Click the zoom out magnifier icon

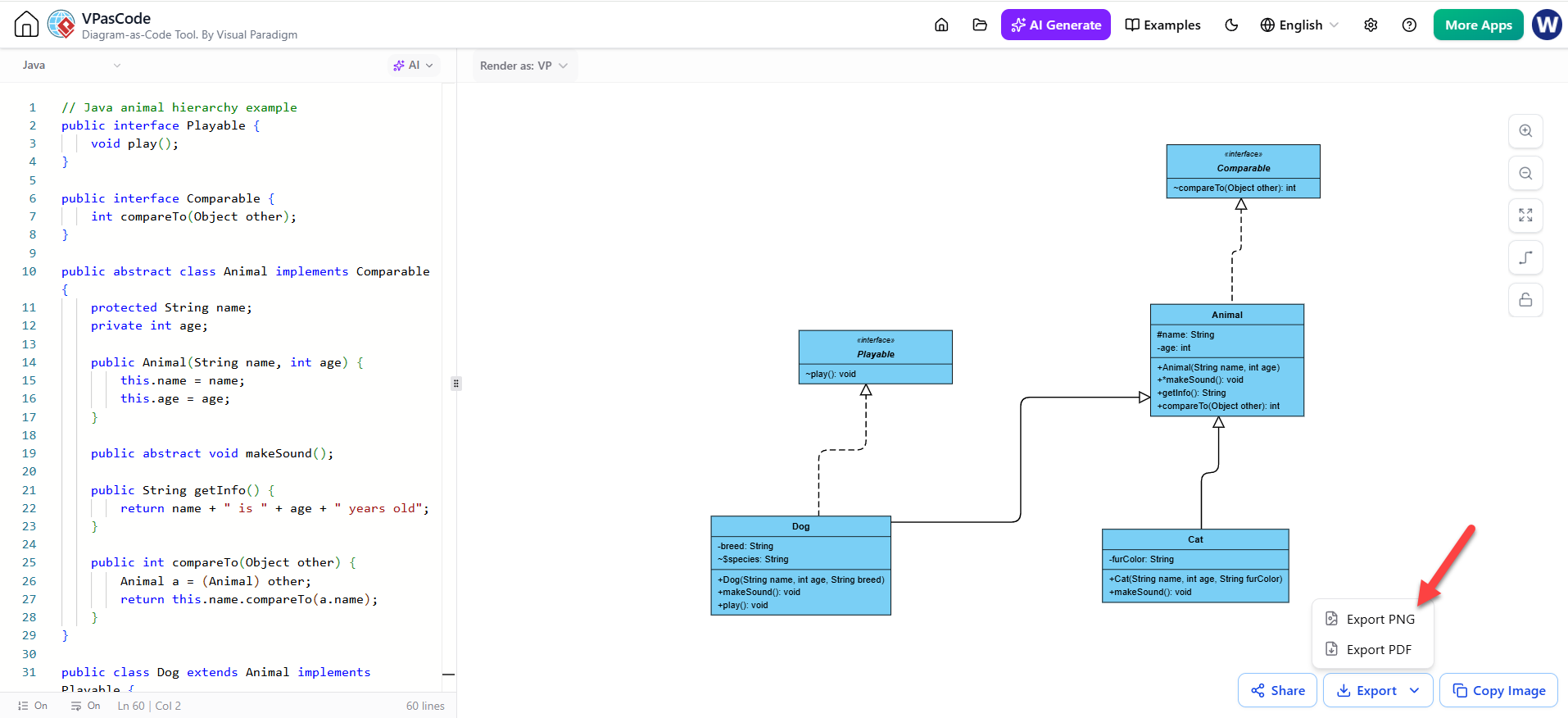[x=1525, y=173]
